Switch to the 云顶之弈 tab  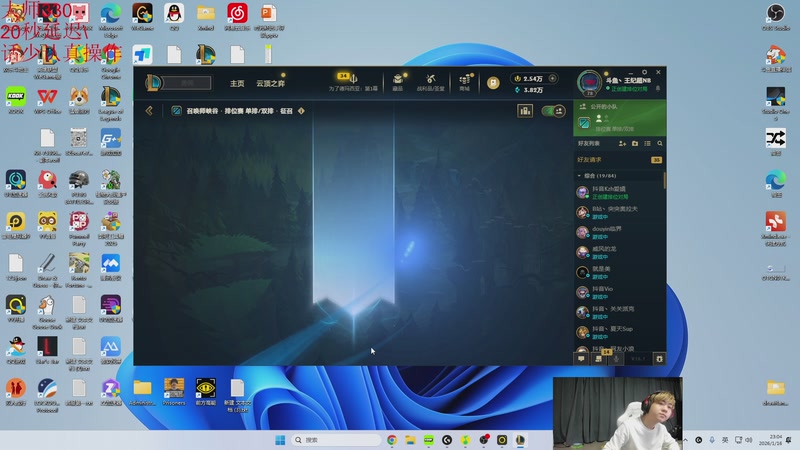click(x=270, y=83)
